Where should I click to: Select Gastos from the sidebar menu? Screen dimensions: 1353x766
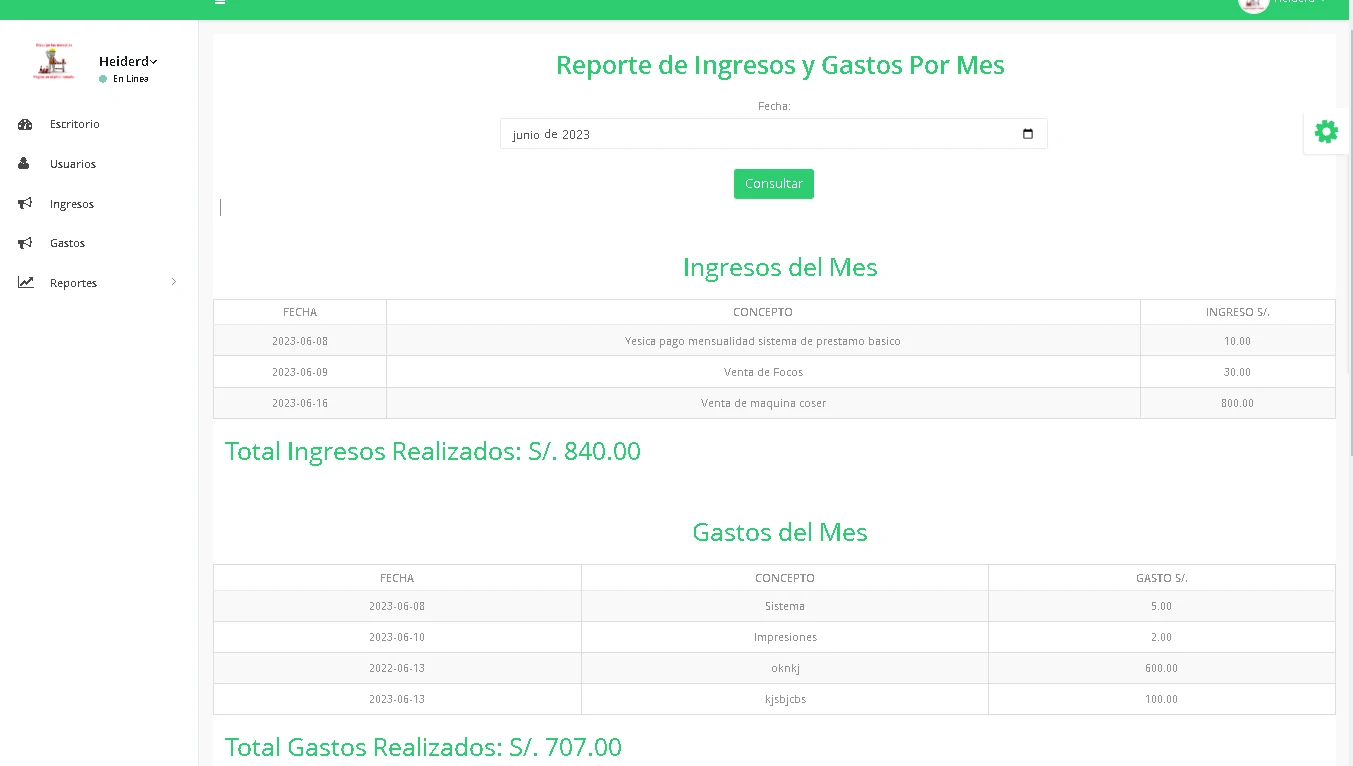[x=67, y=242]
